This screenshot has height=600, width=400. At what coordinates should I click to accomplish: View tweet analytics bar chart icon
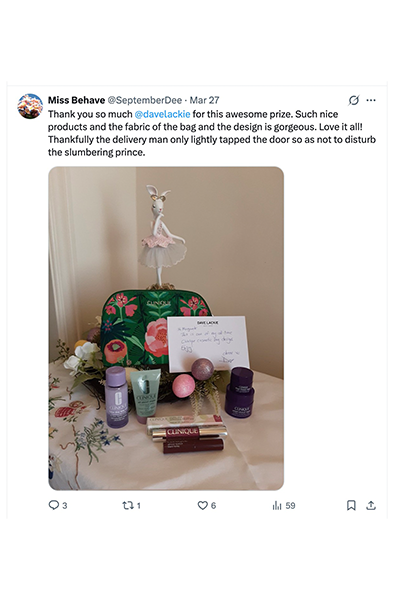click(277, 505)
